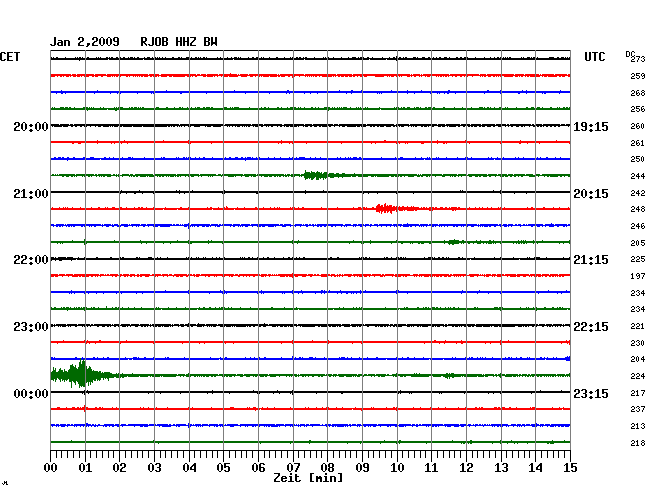Click the '22:15' UTC time label
650x494 pixels.
[591, 327]
